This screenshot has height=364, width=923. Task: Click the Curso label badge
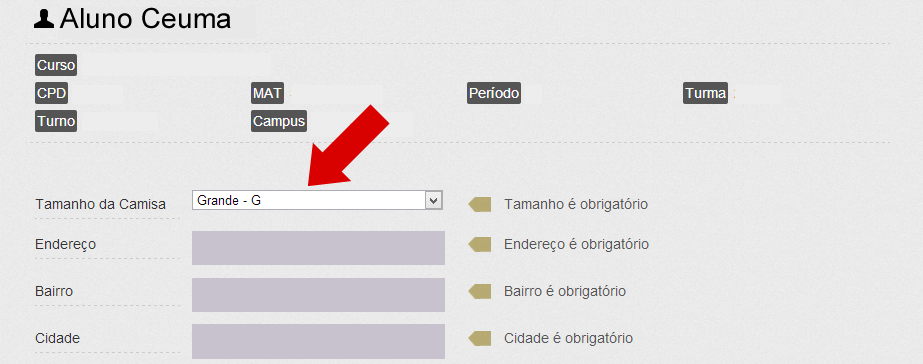56,65
